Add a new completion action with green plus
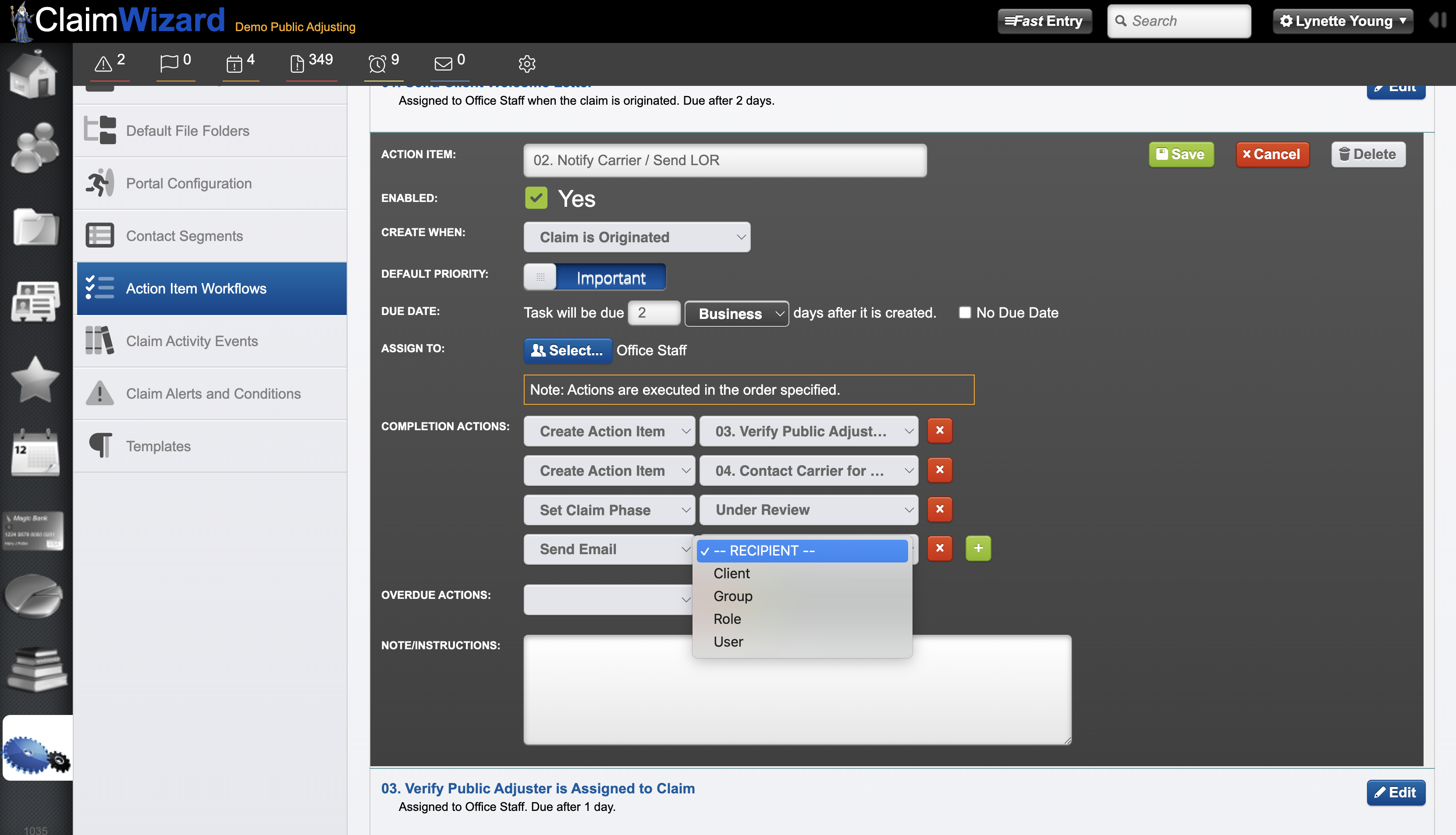The width and height of the screenshot is (1456, 835). click(978, 549)
